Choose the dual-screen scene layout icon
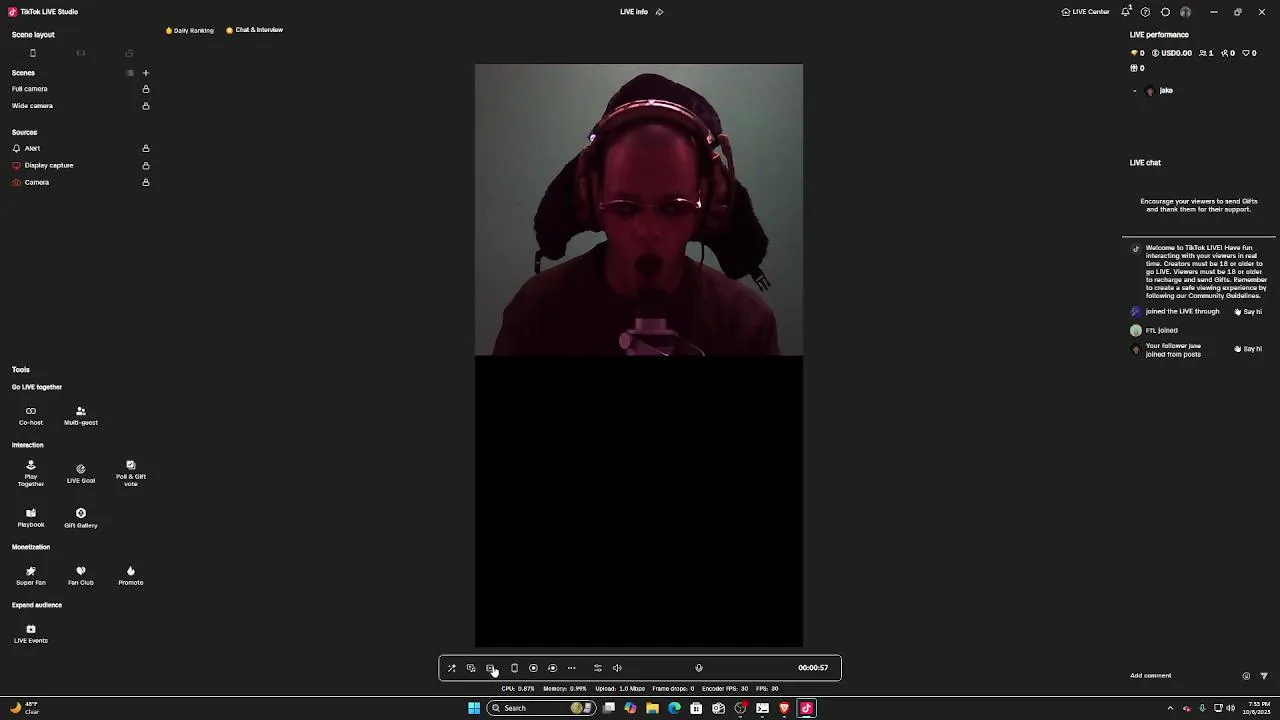Image resolution: width=1280 pixels, height=720 pixels. tap(129, 53)
